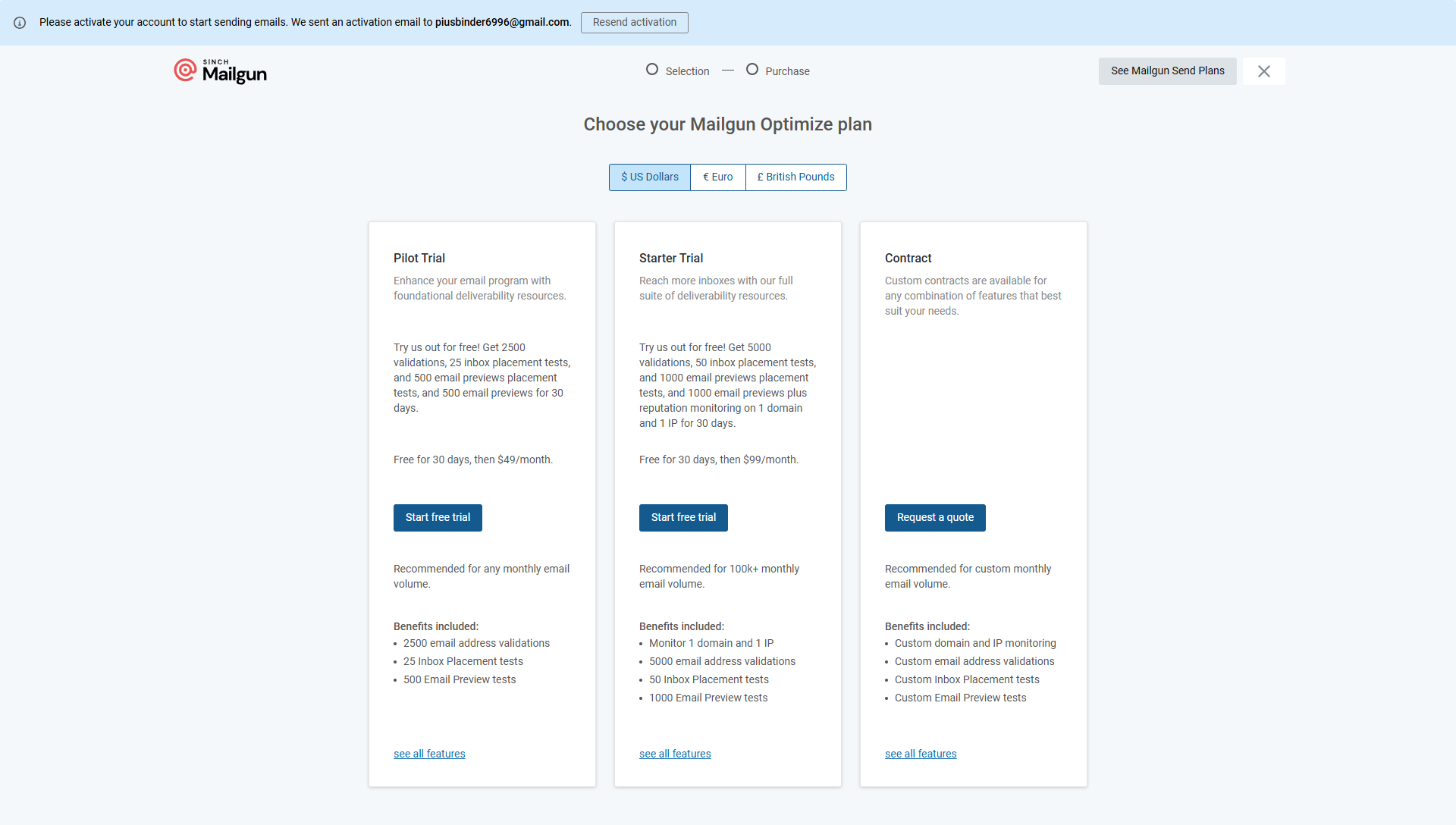1456x825 pixels.
Task: Request a quote for Contract plan
Action: [x=935, y=518]
